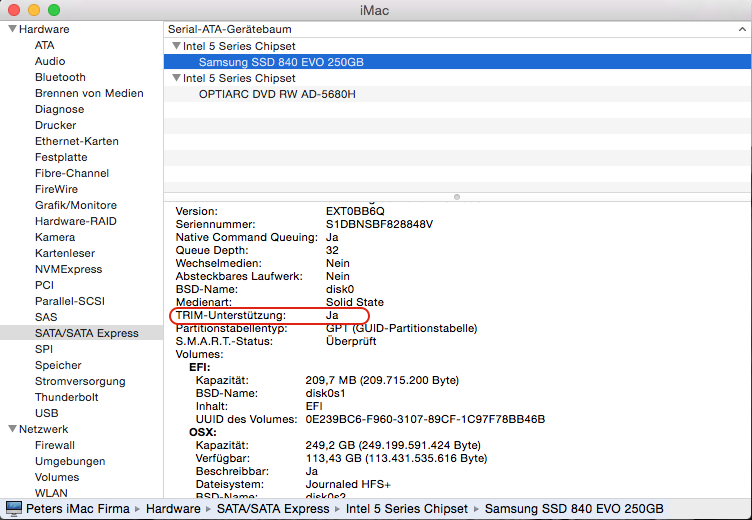Image resolution: width=752 pixels, height=520 pixels.
Task: Click the Queue Depth value 32
Action: pyautogui.click(x=332, y=250)
